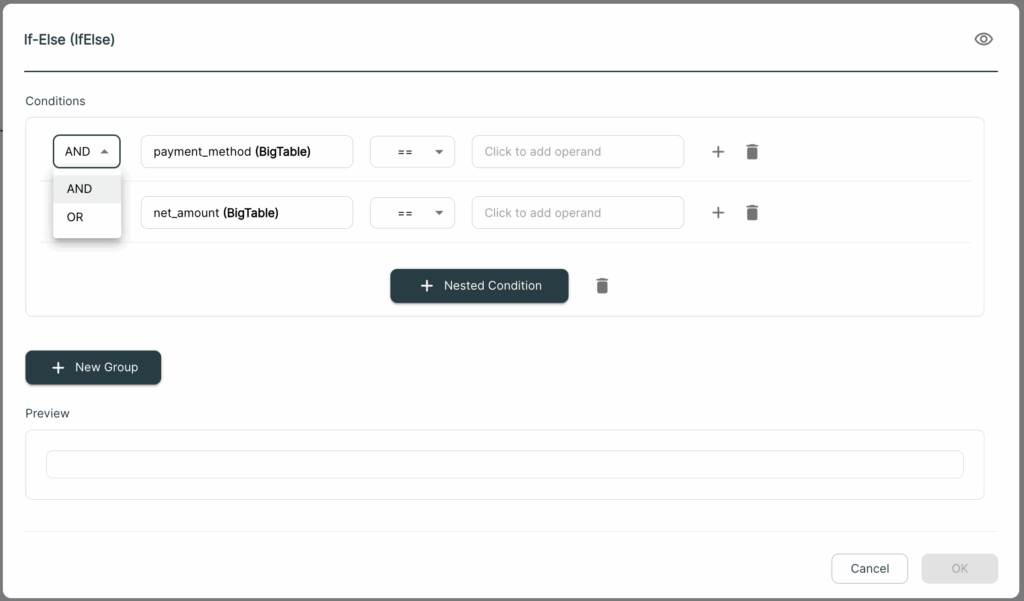Open comparison operator dropdown for payment_method
The width and height of the screenshot is (1024, 601).
412,152
